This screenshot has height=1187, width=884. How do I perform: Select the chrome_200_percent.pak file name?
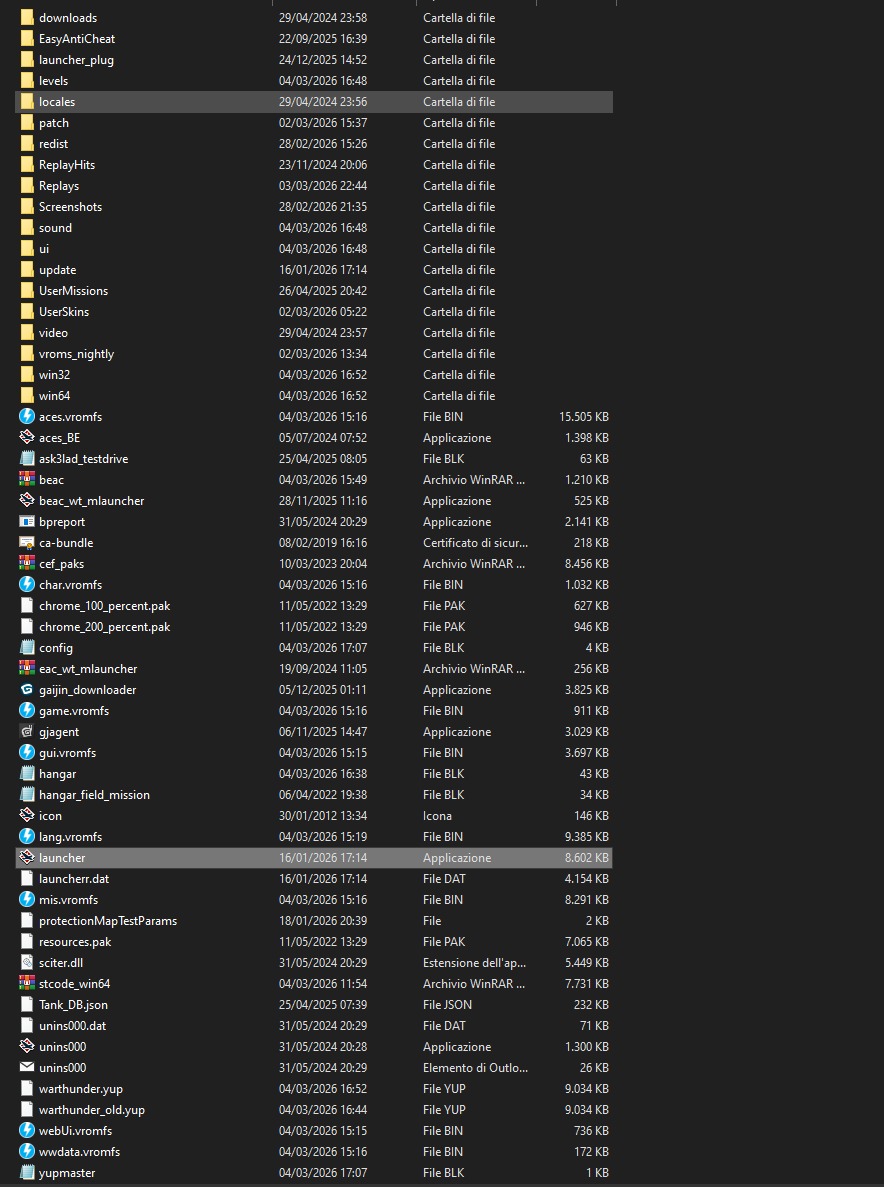coord(104,626)
